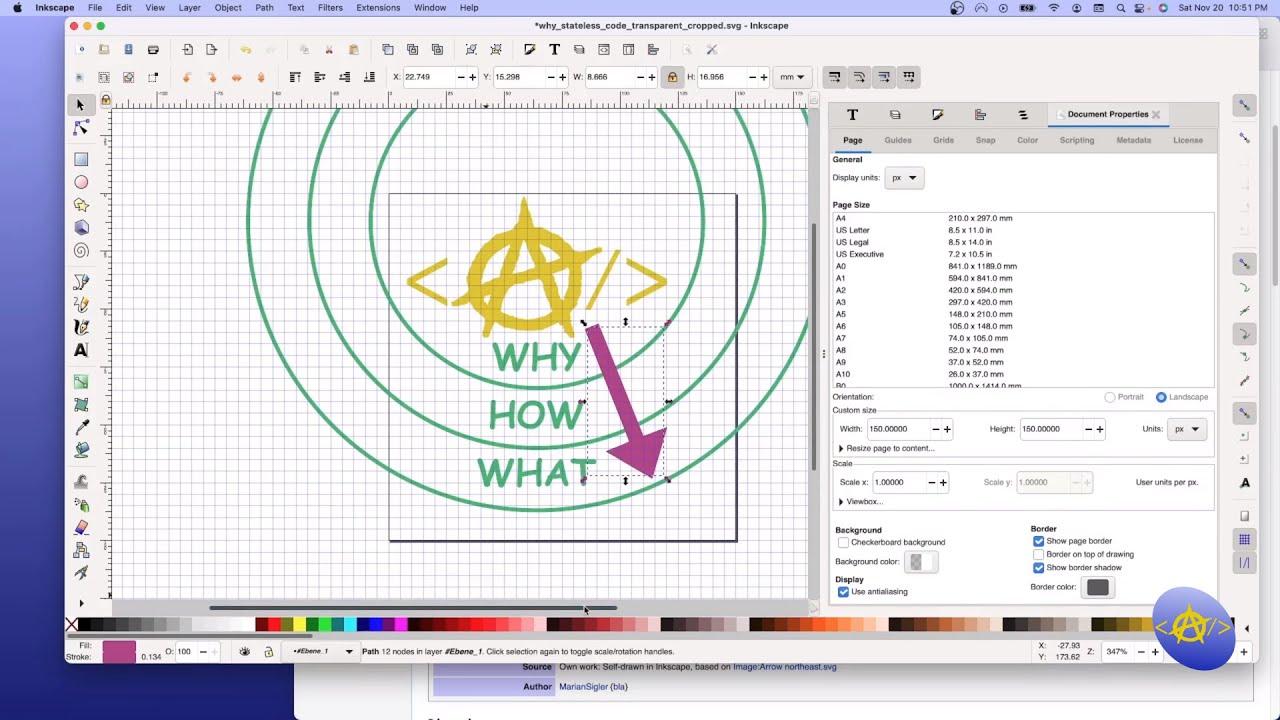This screenshot has width=1280, height=720.
Task: Open the XML editor from toolbar
Action: point(604,49)
